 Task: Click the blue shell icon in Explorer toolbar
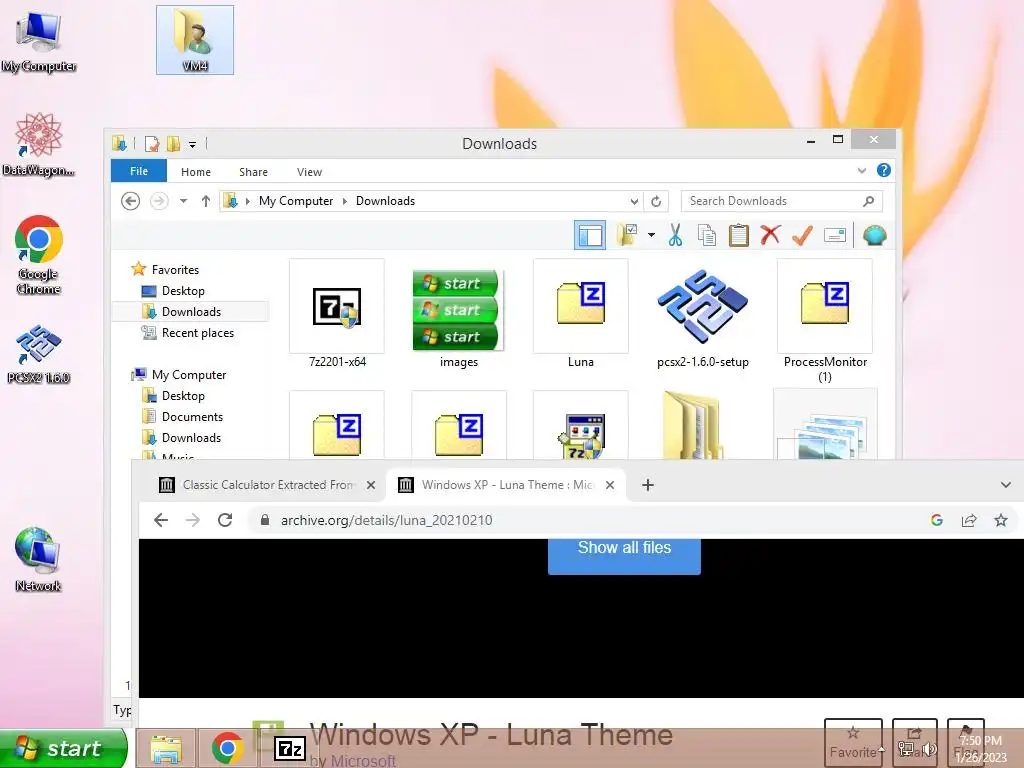[874, 235]
